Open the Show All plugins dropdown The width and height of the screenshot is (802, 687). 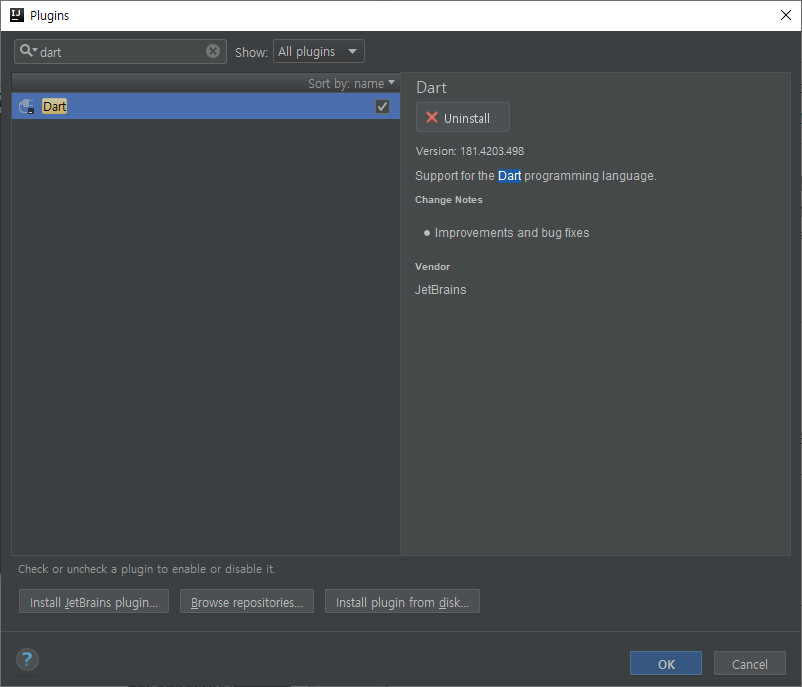(x=319, y=51)
